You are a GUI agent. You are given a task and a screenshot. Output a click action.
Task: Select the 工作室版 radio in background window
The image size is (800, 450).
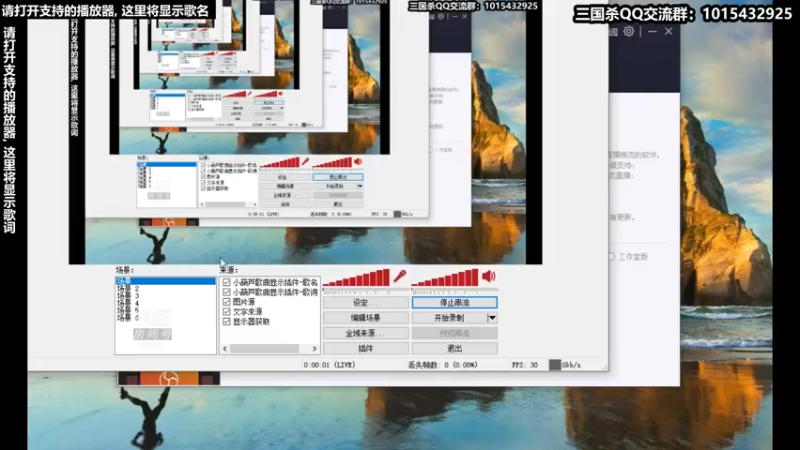611,257
